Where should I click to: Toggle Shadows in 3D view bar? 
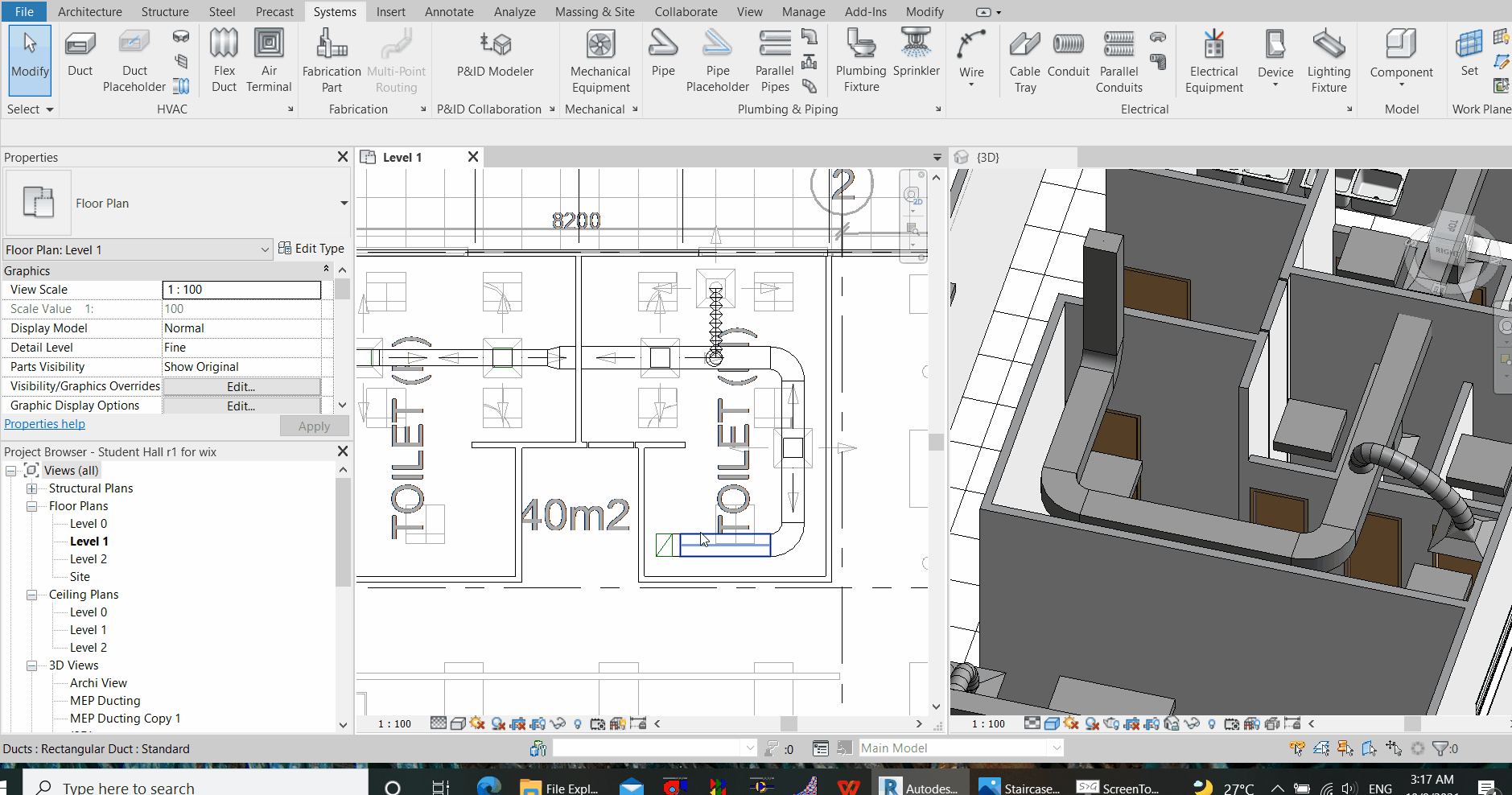(x=1092, y=723)
